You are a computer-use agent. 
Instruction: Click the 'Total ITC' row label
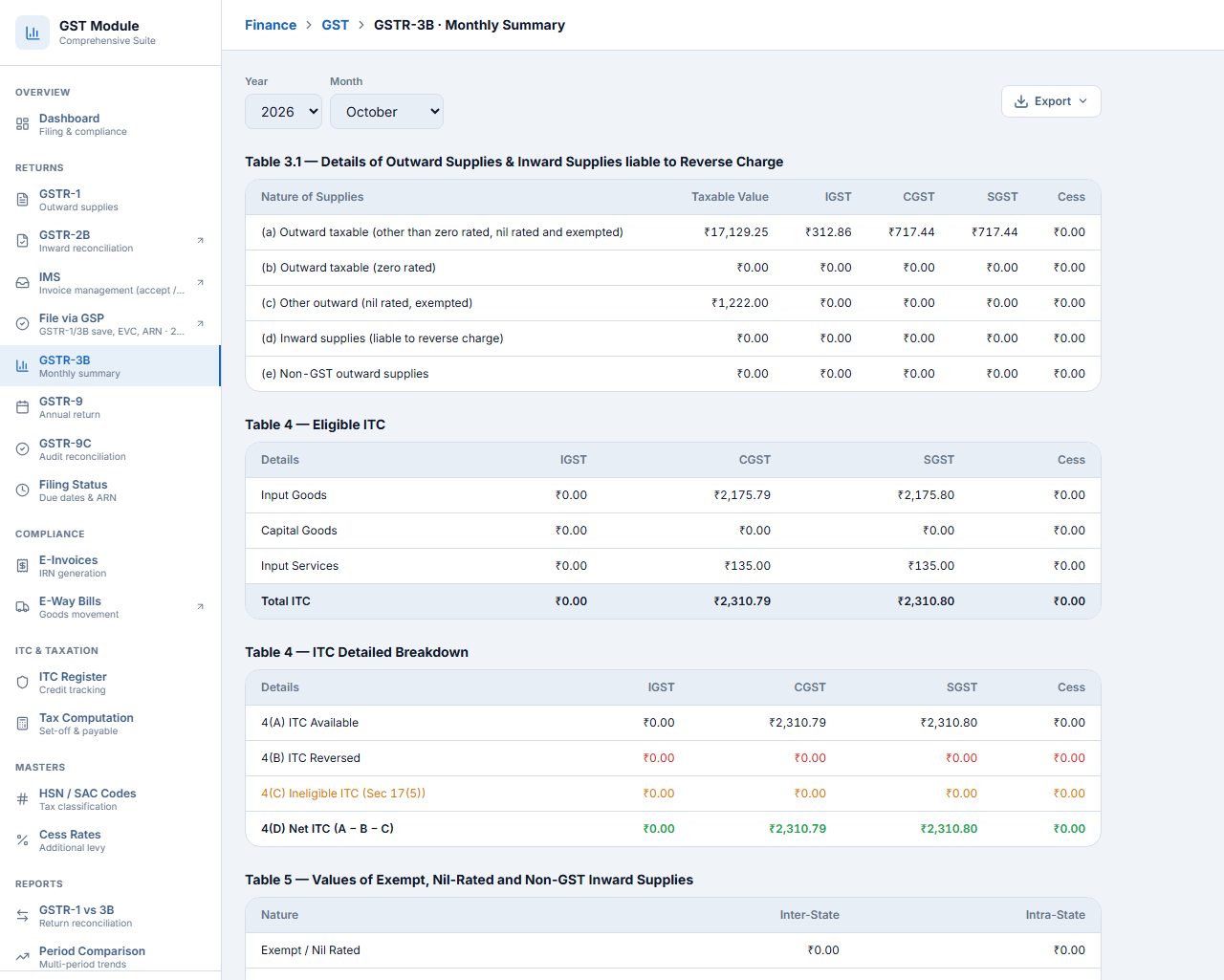(286, 601)
